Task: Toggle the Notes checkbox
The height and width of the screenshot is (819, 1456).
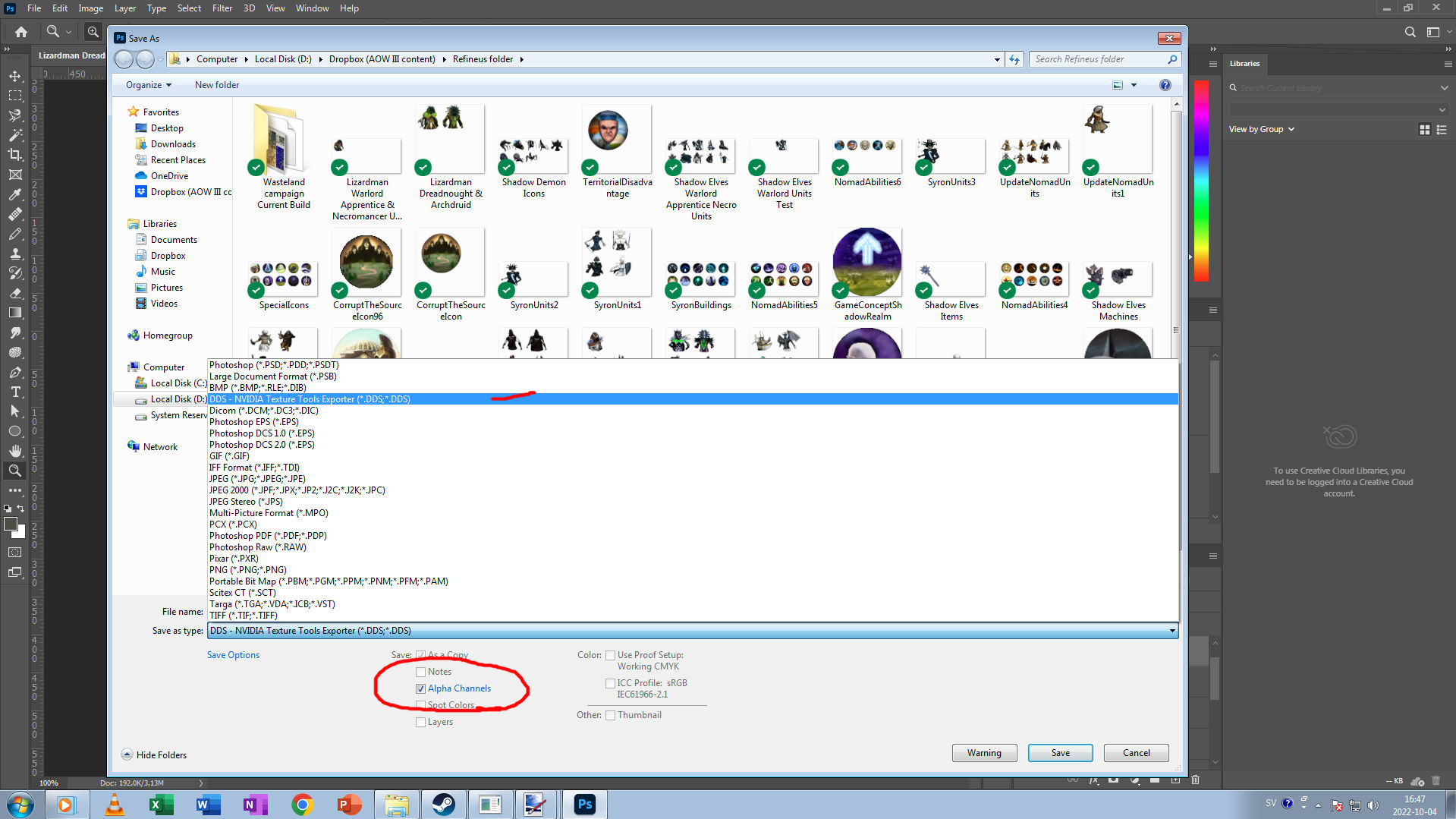Action: [420, 672]
